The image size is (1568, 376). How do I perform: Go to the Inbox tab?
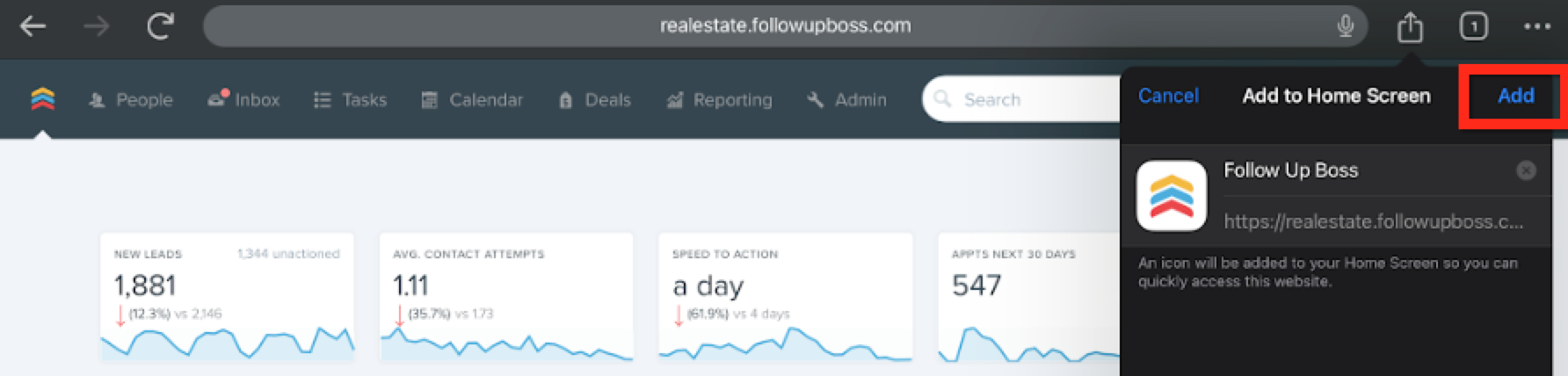pyautogui.click(x=243, y=100)
